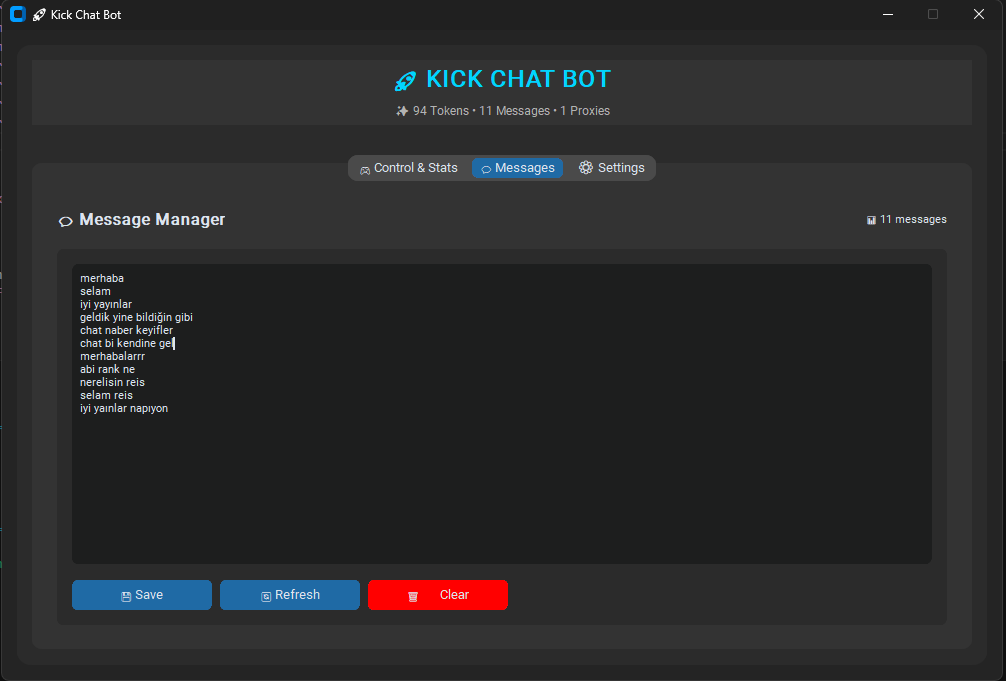
Task: Click the "geldik yine bildiğin gibi" line
Action: tap(136, 317)
